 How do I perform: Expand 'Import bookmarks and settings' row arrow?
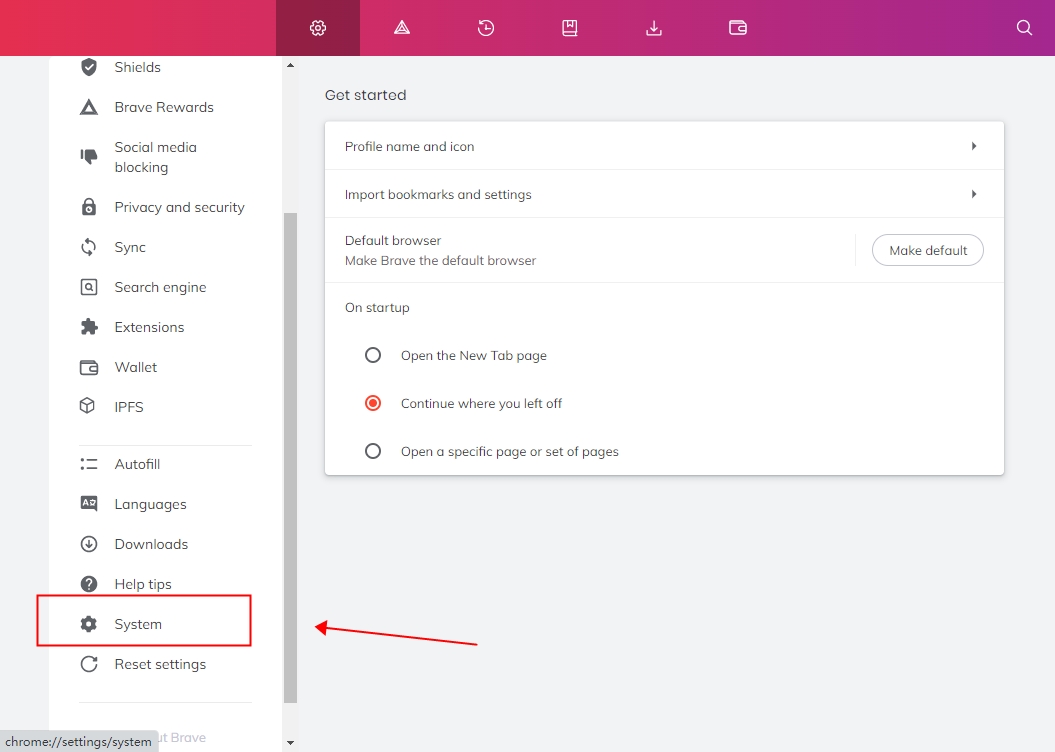pyautogui.click(x=973, y=194)
